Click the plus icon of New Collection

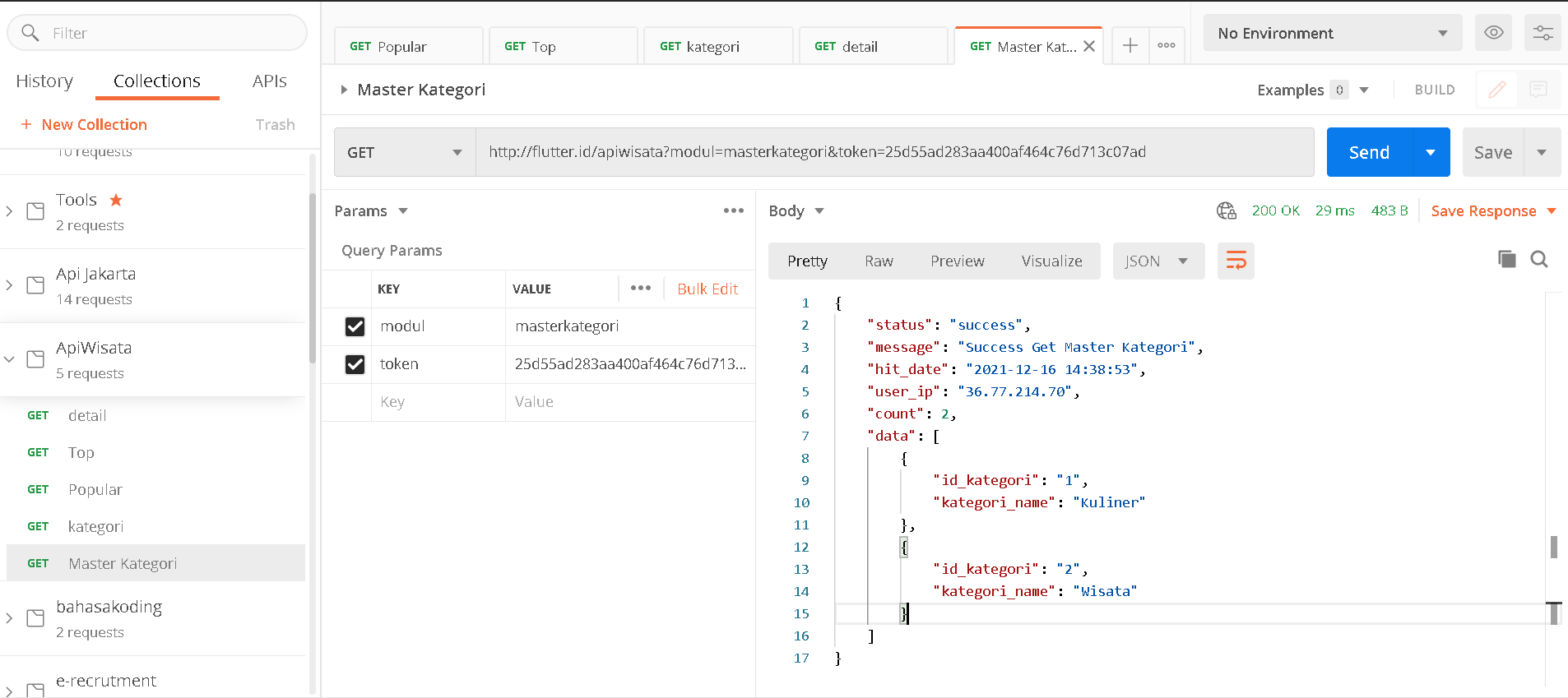coord(26,124)
